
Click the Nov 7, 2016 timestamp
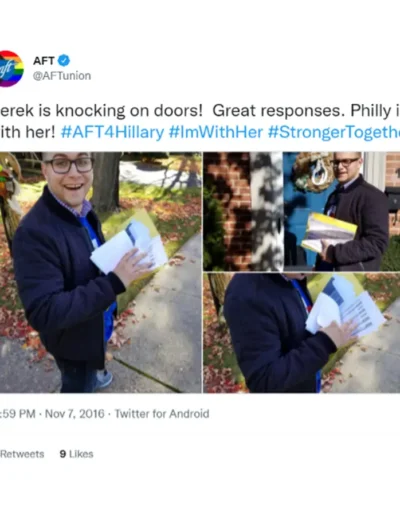(75, 414)
